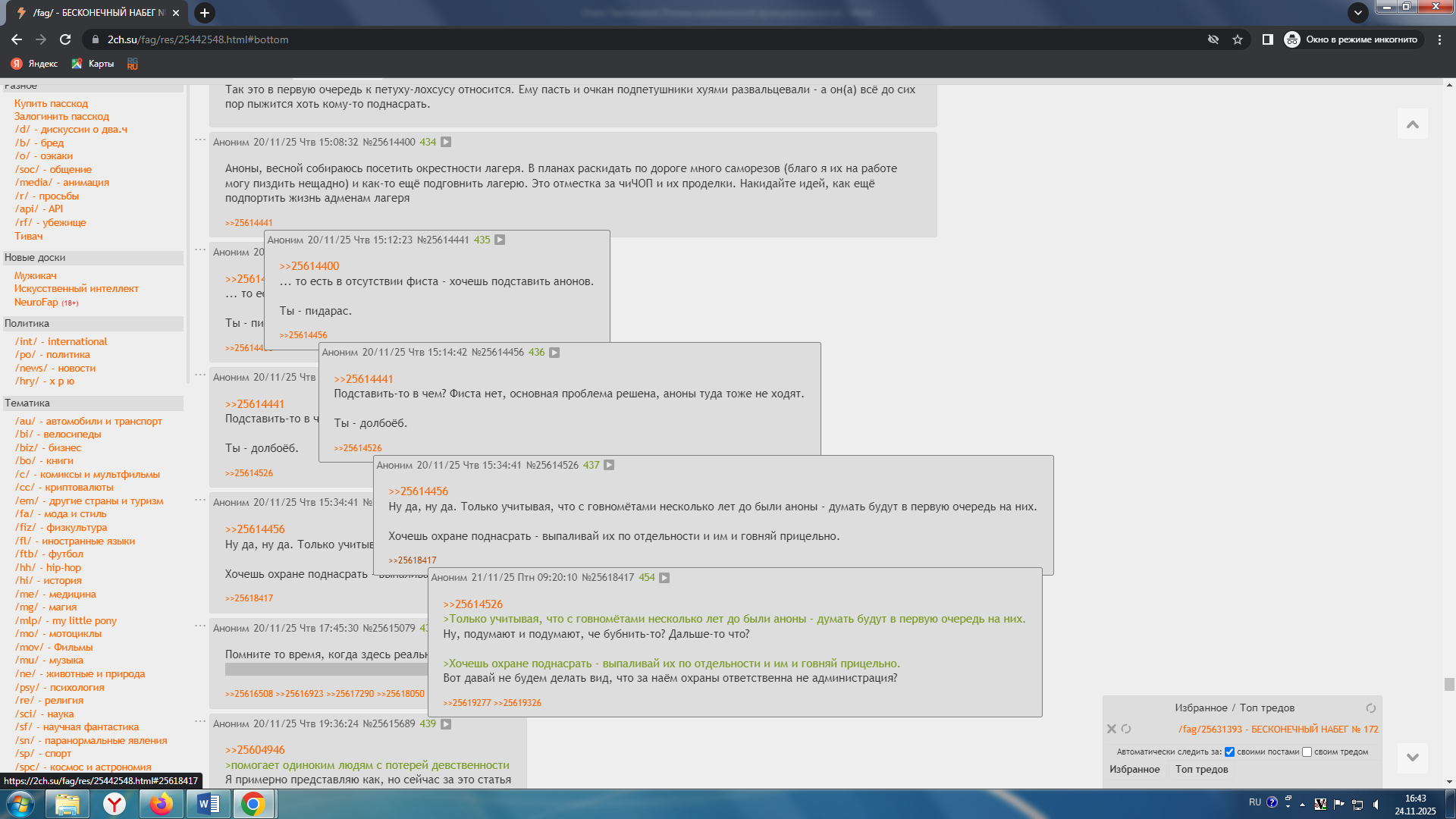Expand the tab search dropdown arrow
This screenshot has height=819, width=1456.
[1357, 12]
